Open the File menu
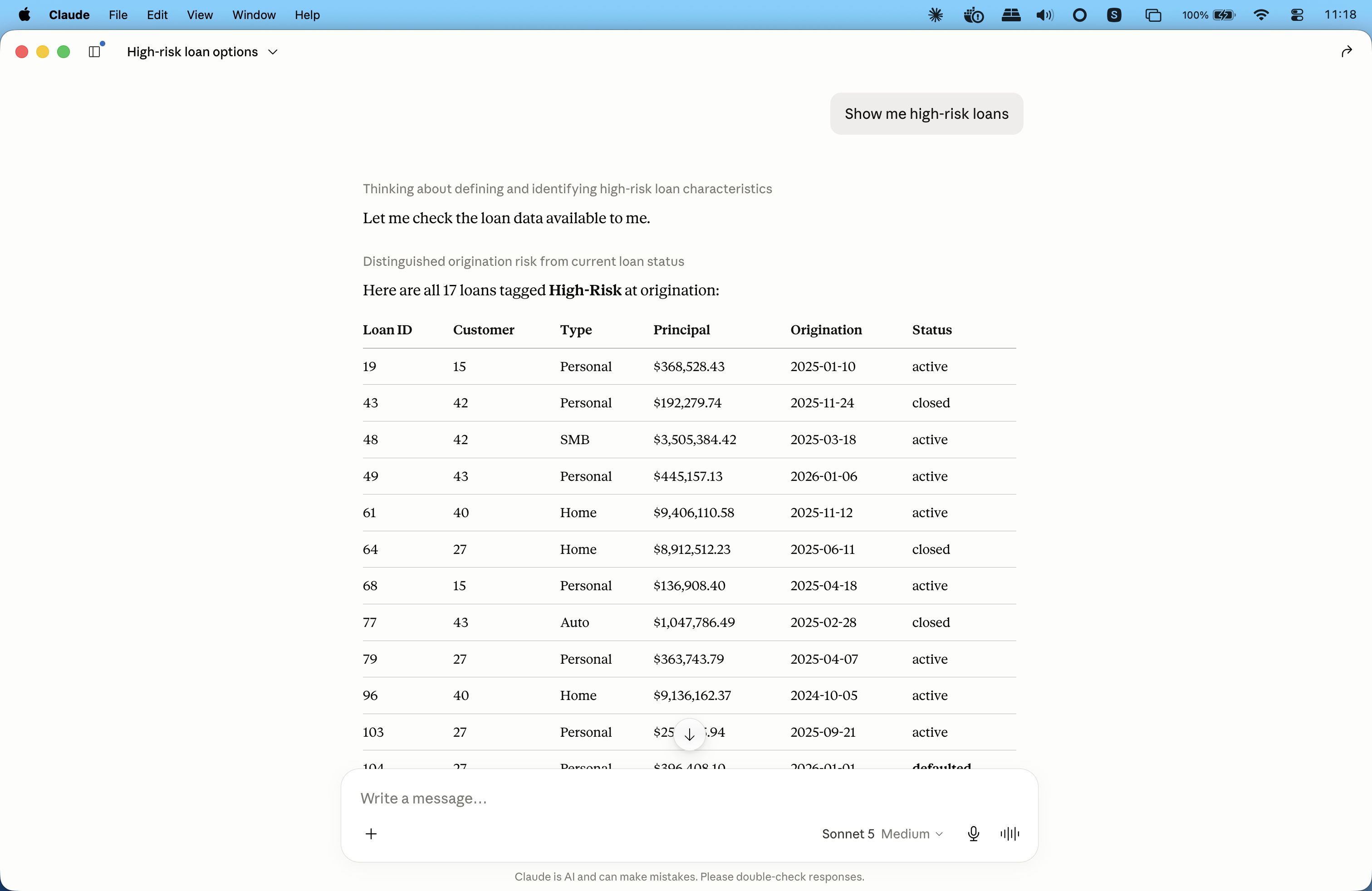 click(118, 15)
